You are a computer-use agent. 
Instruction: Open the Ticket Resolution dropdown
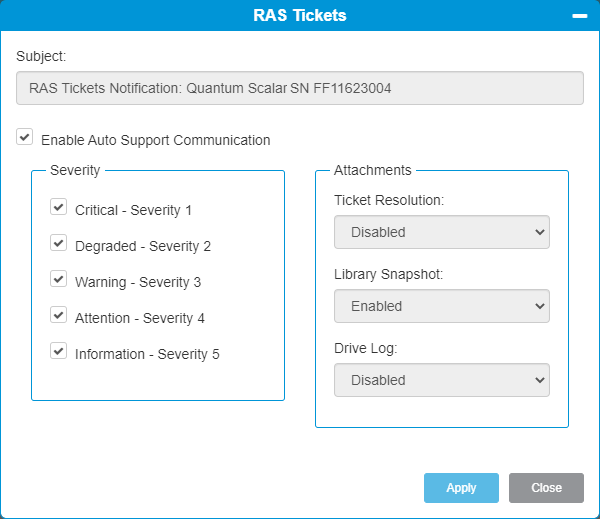[x=442, y=232]
